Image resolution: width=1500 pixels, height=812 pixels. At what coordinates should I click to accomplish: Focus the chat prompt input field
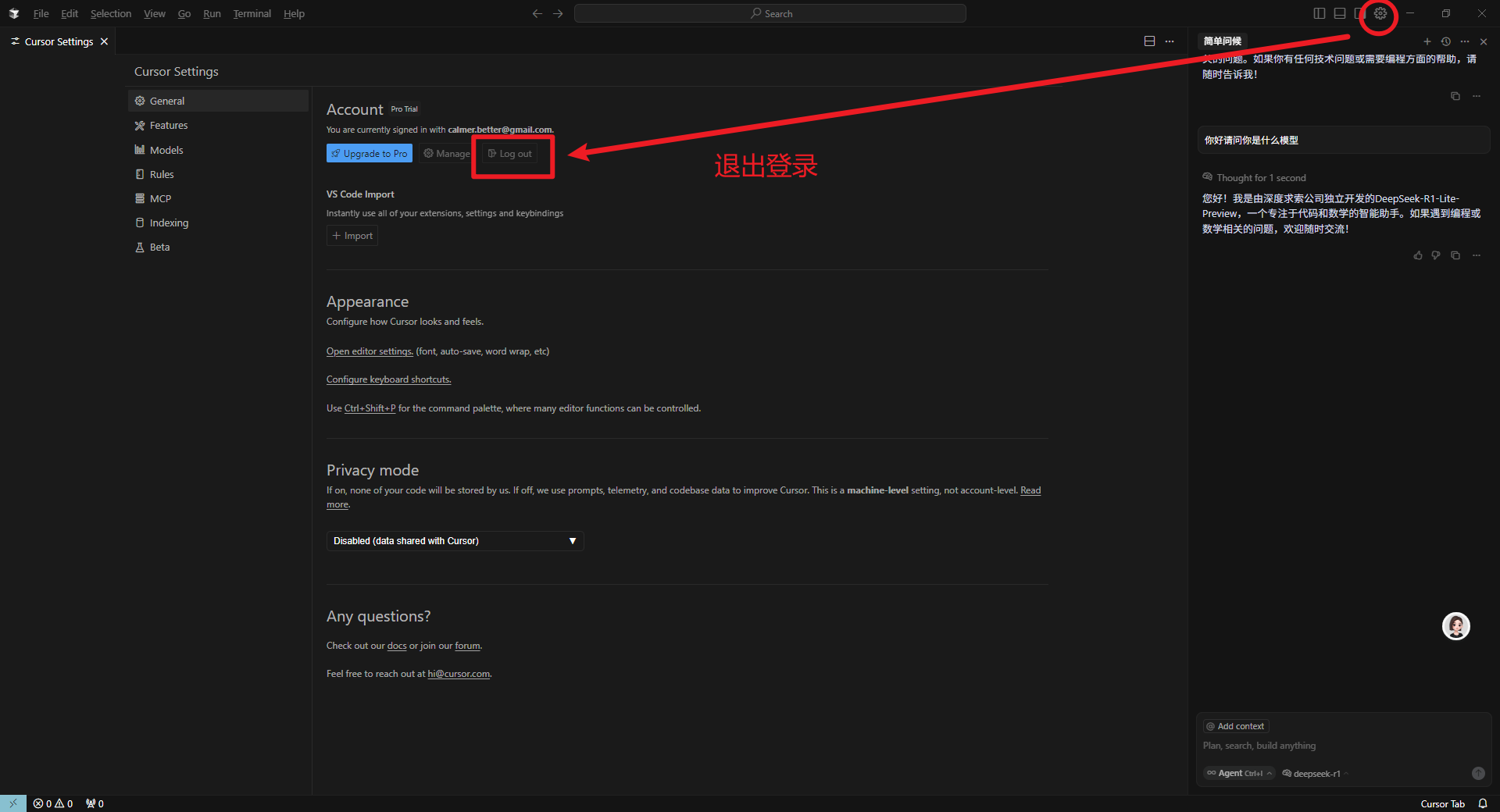(x=1342, y=746)
